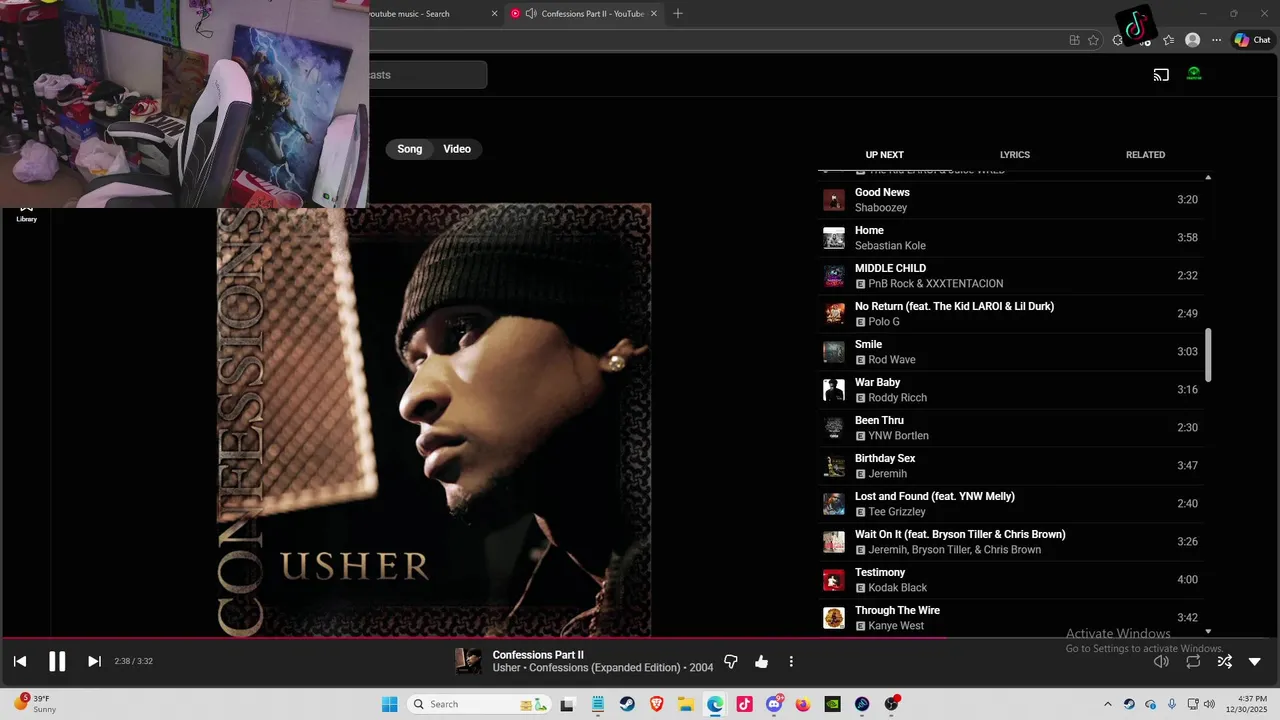Play Wait On It from queue

pyautogui.click(x=1012, y=542)
